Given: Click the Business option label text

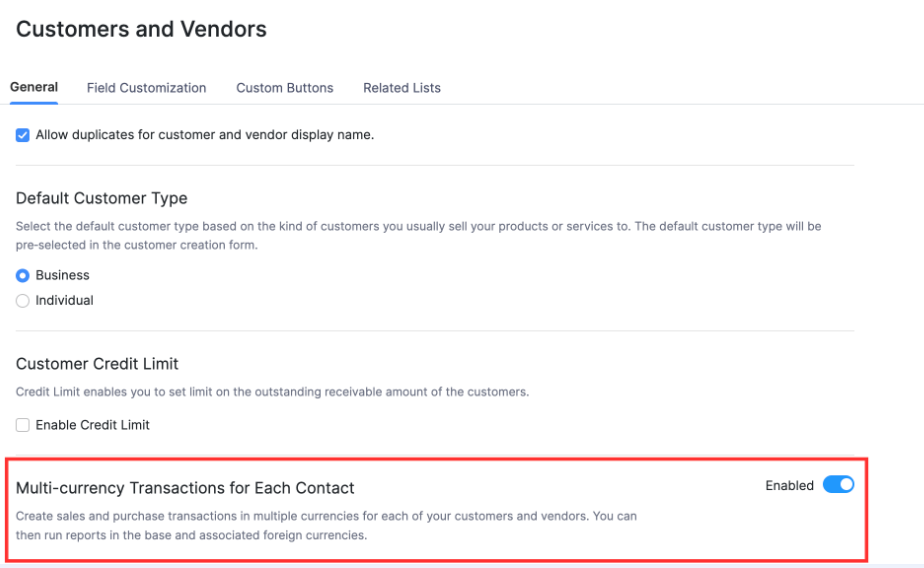Looking at the screenshot, I should point(63,276).
